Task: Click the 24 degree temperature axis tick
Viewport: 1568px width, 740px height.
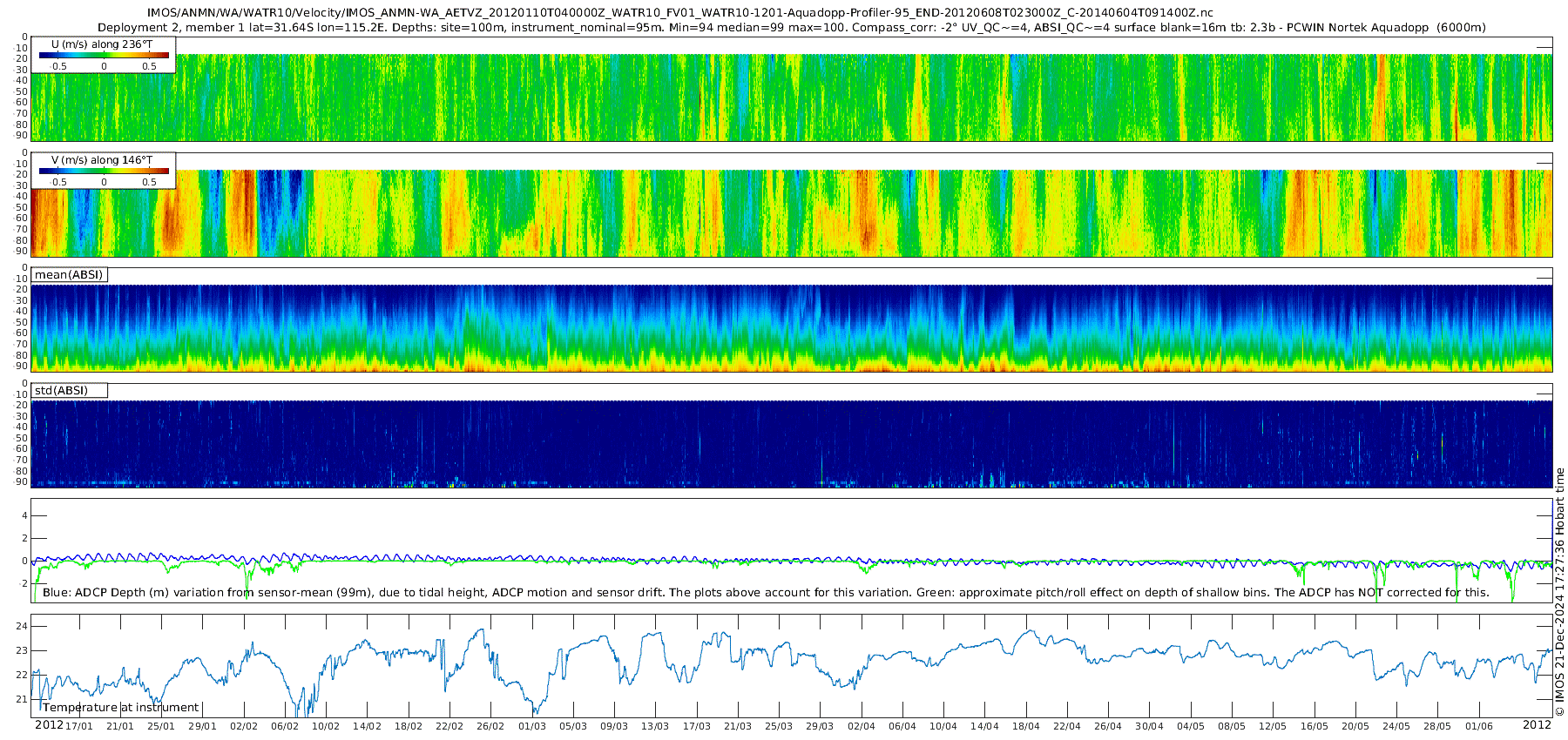Action: tap(22, 626)
